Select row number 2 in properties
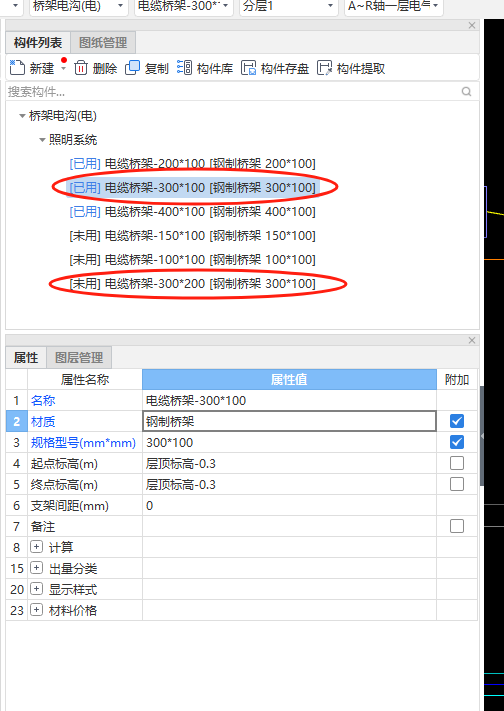Image resolution: width=504 pixels, height=711 pixels. tap(17, 422)
